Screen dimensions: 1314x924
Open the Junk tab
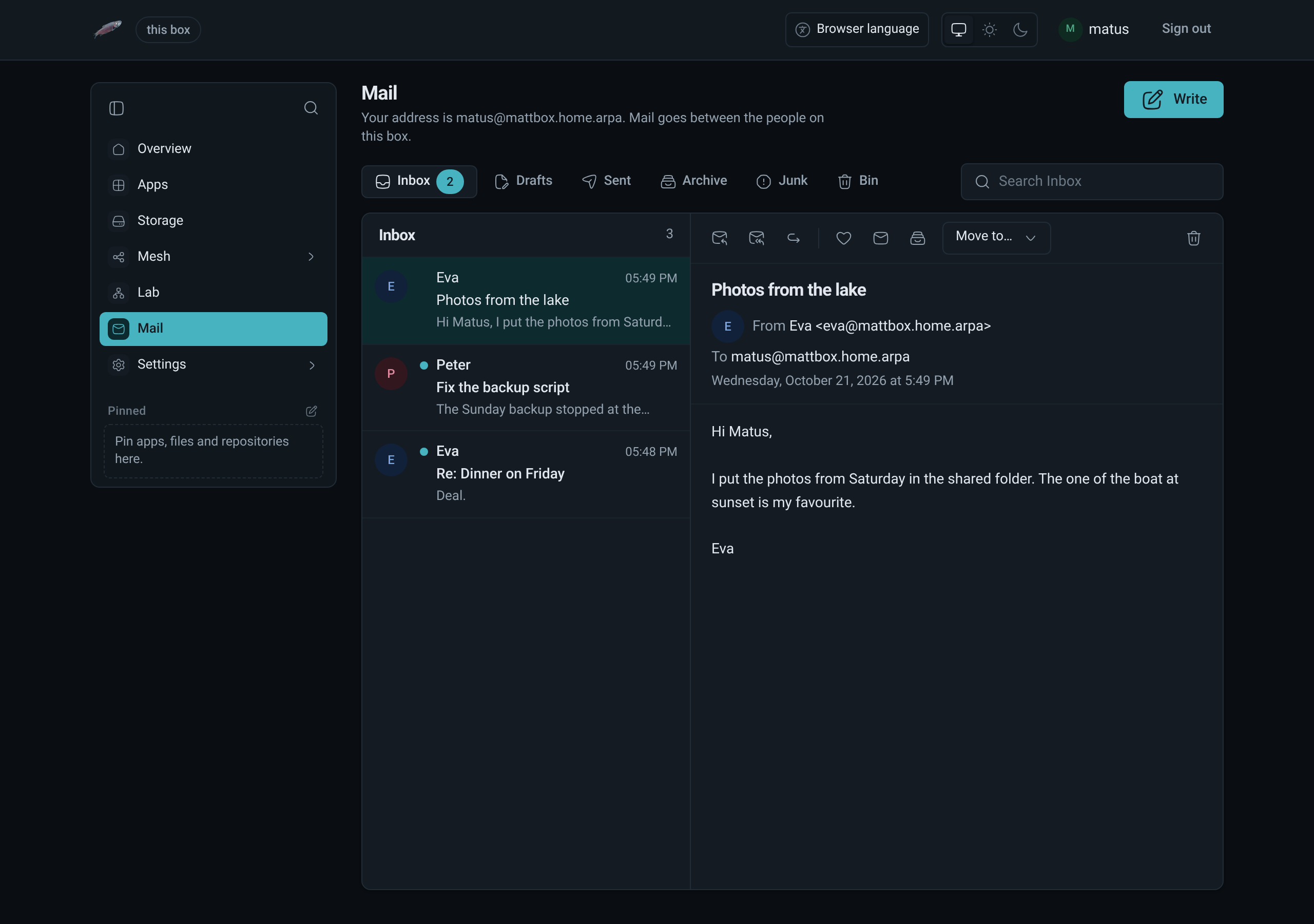pos(782,182)
